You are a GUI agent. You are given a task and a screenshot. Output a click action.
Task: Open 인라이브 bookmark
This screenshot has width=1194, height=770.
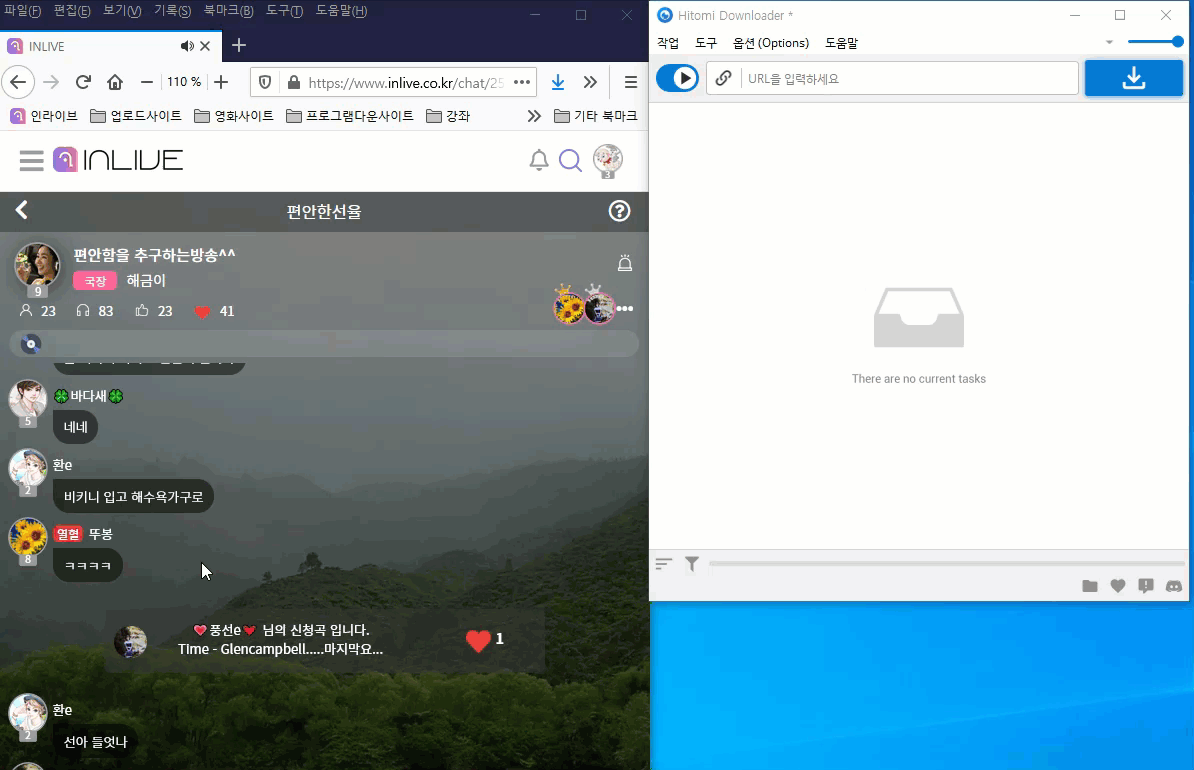click(x=43, y=116)
